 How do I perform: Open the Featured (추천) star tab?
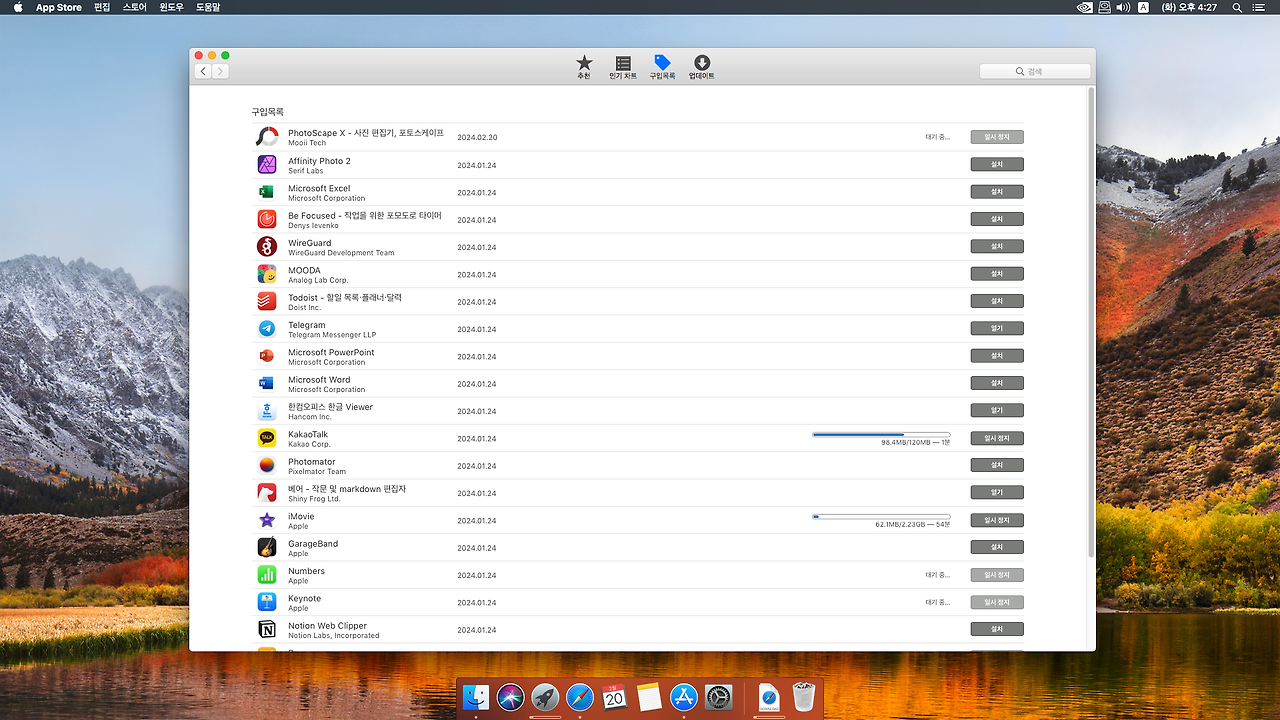(584, 67)
